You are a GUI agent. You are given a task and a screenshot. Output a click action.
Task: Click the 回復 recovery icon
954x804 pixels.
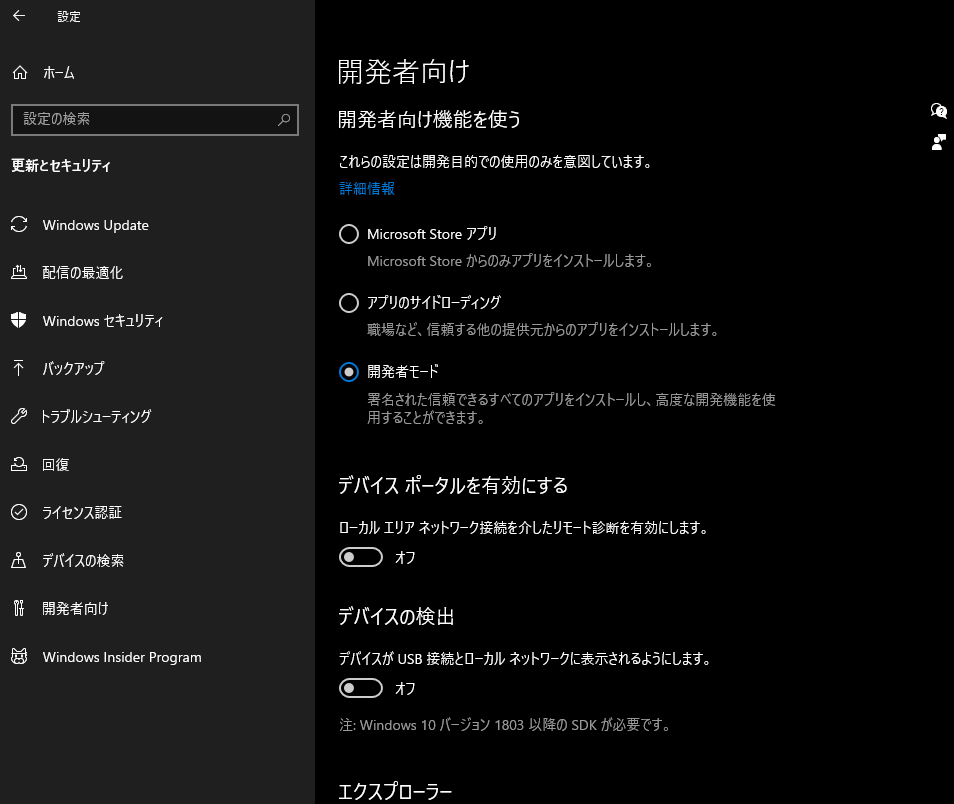click(19, 464)
